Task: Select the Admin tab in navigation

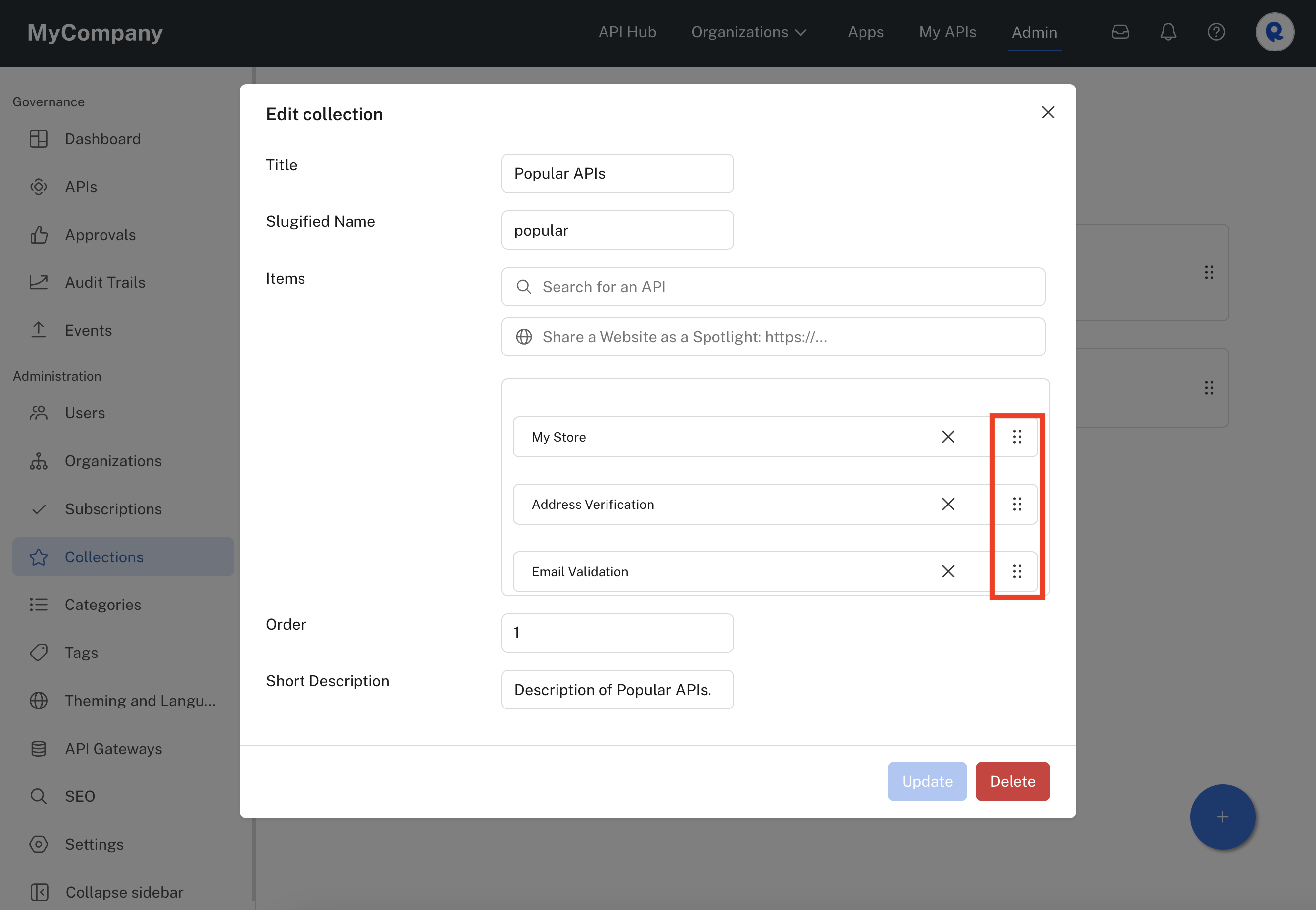Action: 1033,32
